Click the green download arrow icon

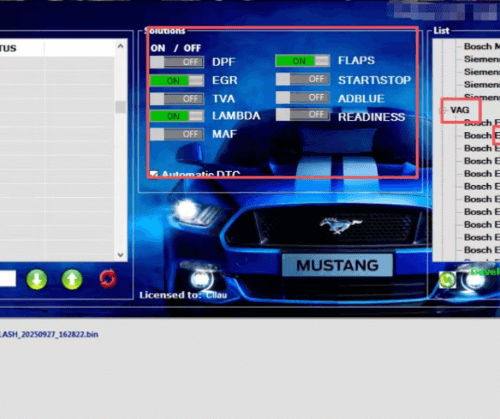tap(37, 279)
